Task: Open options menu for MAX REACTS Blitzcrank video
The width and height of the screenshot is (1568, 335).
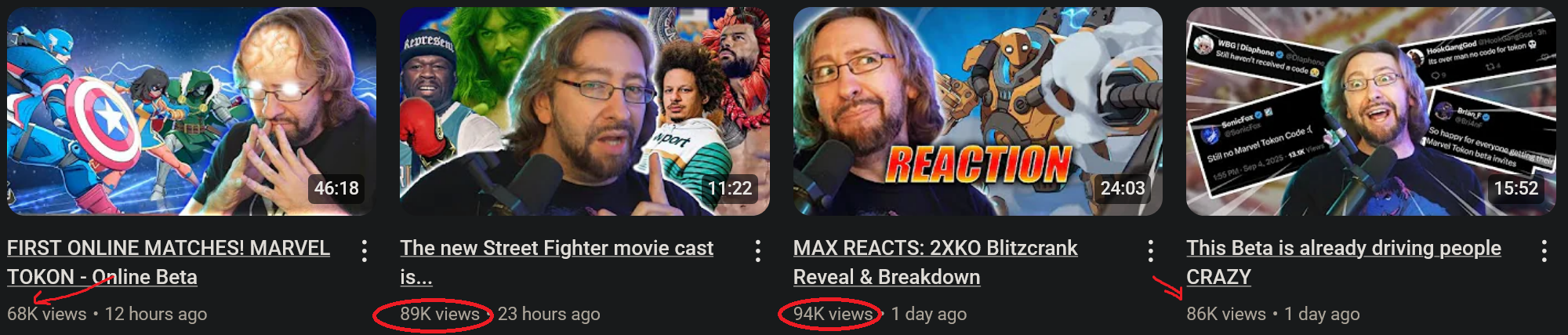Action: pyautogui.click(x=1150, y=251)
